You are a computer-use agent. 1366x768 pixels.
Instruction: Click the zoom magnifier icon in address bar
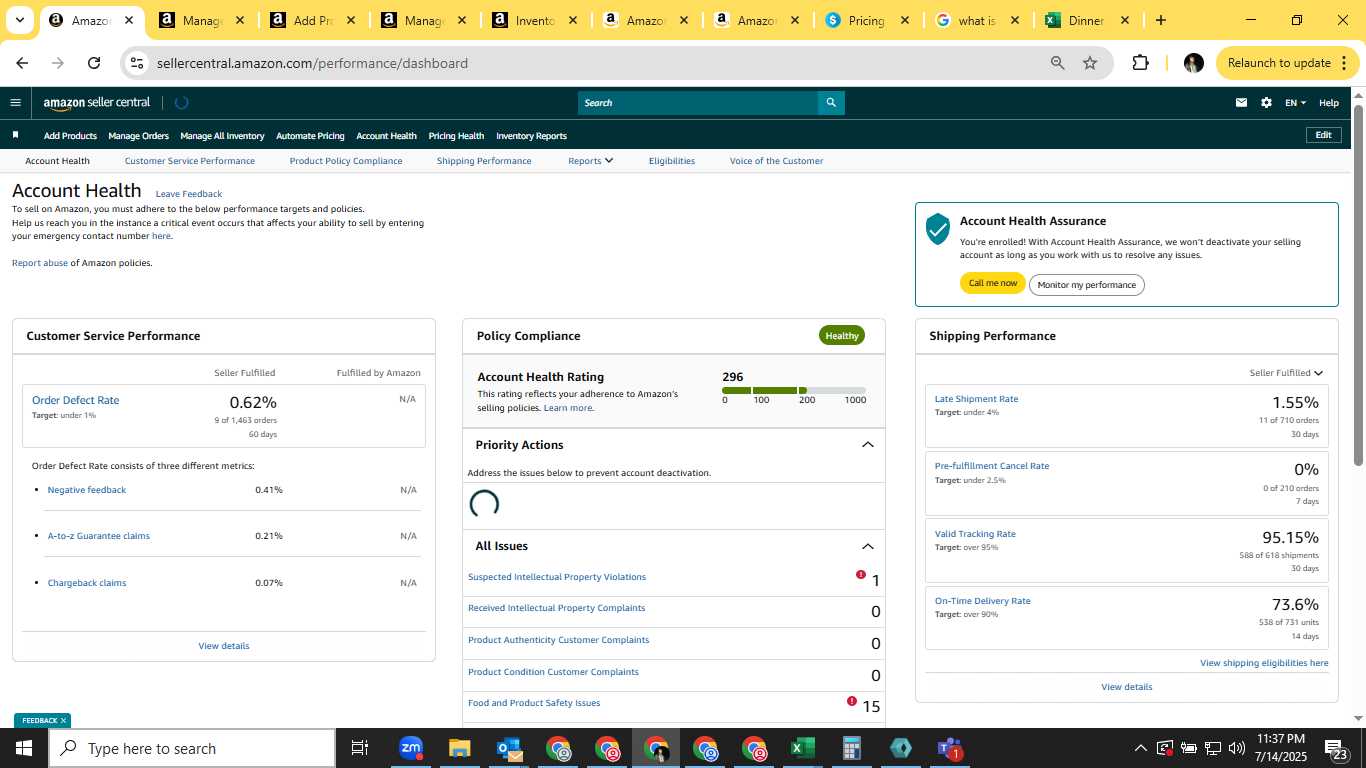(1057, 63)
